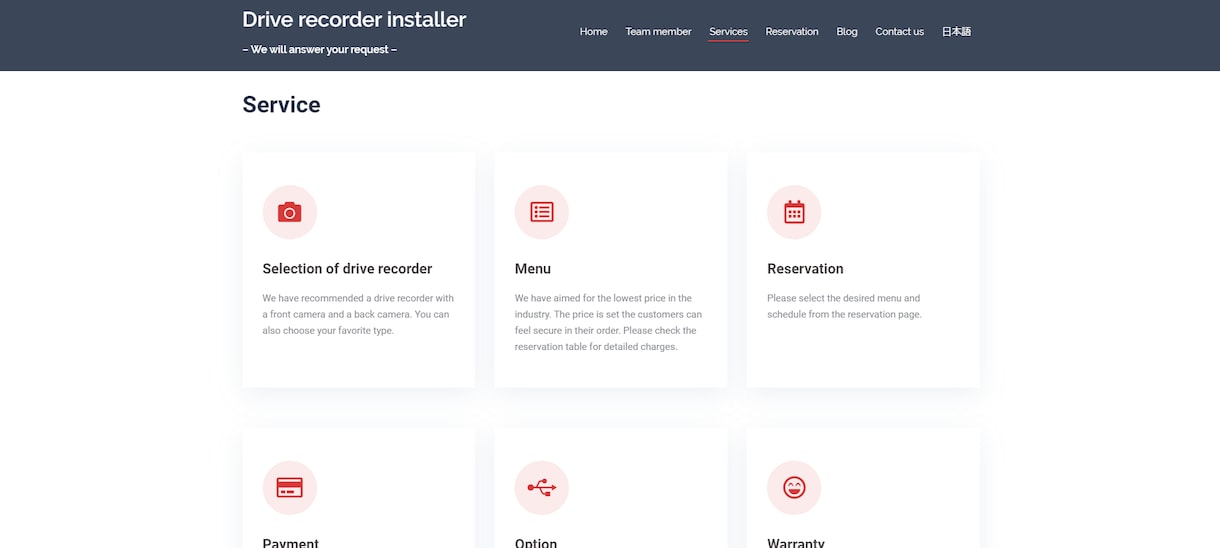Open the Home menu item
The height and width of the screenshot is (548, 1220).
tap(593, 32)
